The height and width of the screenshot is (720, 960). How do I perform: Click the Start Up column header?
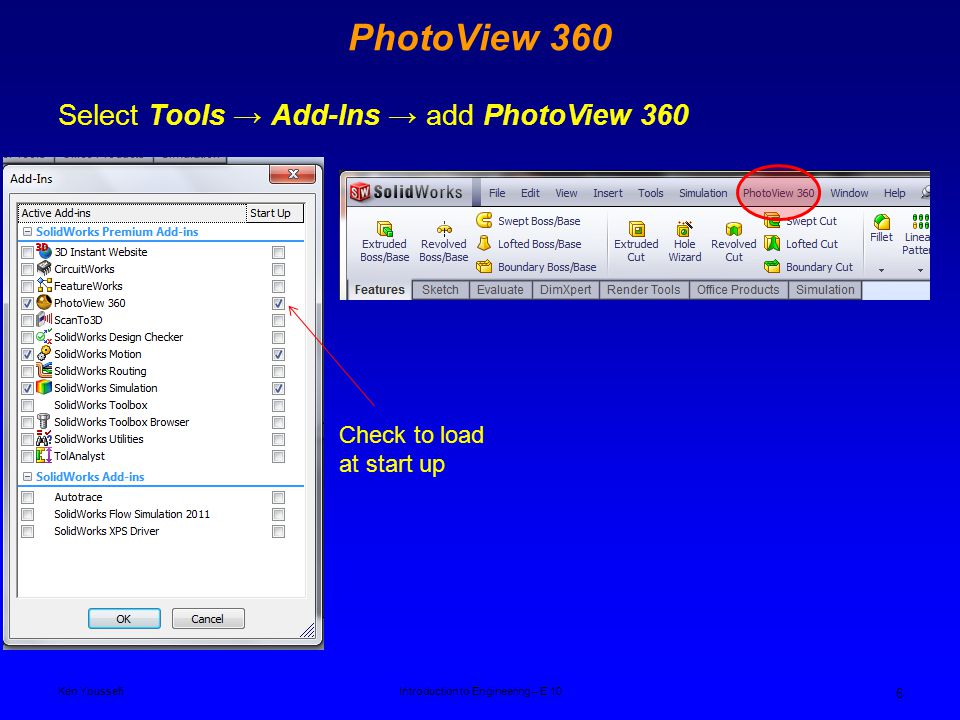275,213
